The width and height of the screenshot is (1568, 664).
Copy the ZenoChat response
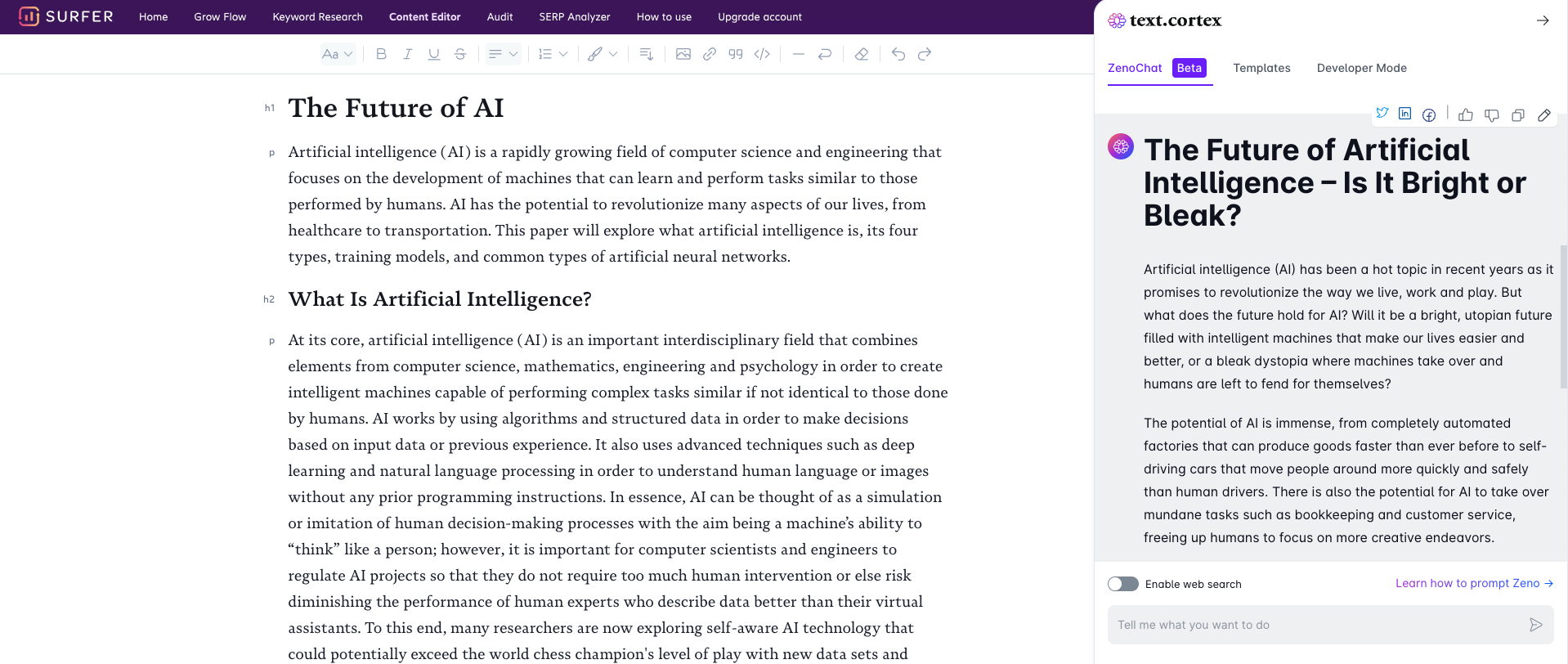click(x=1518, y=115)
